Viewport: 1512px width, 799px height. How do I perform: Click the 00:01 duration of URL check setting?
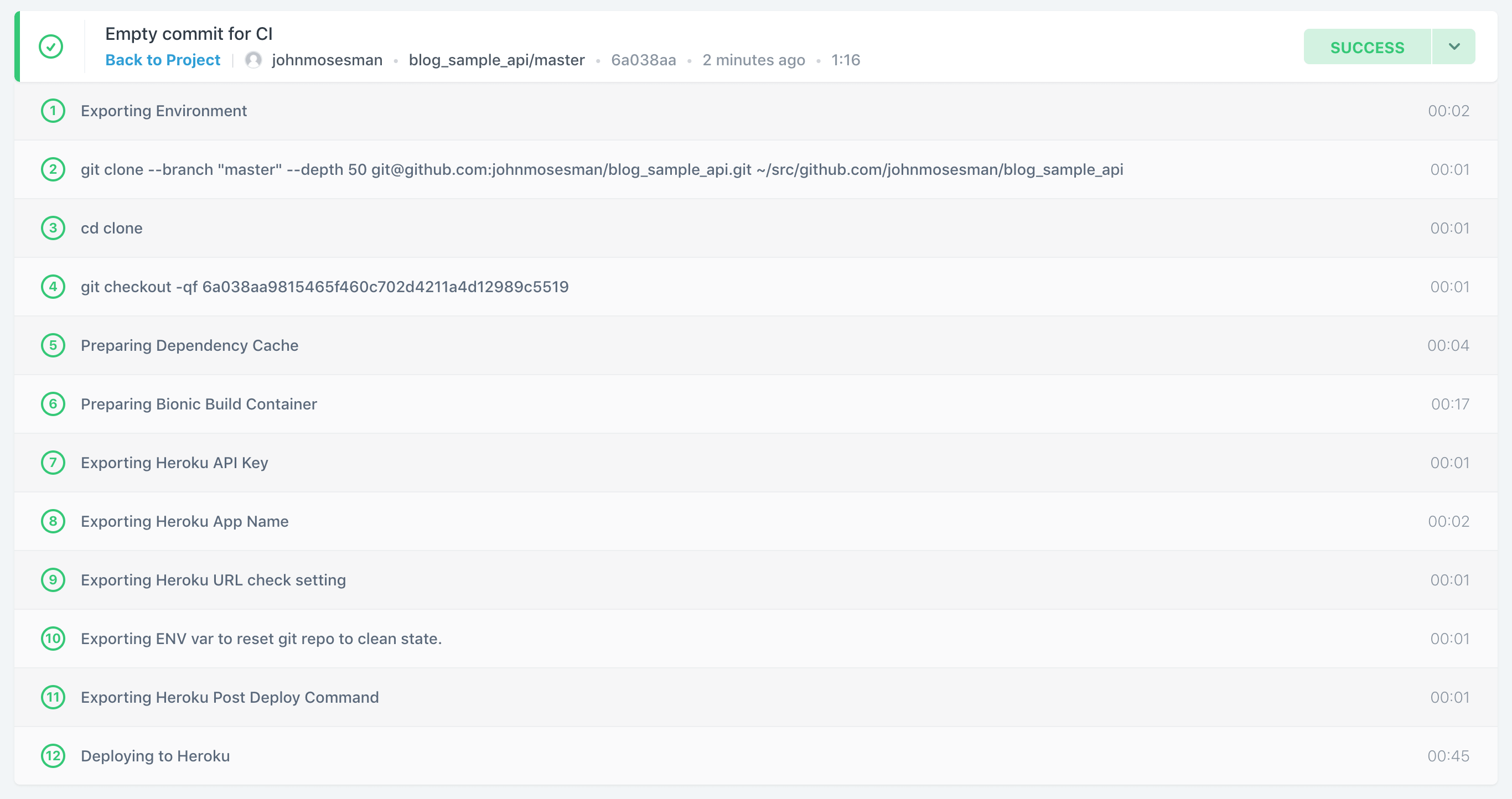tap(1450, 580)
